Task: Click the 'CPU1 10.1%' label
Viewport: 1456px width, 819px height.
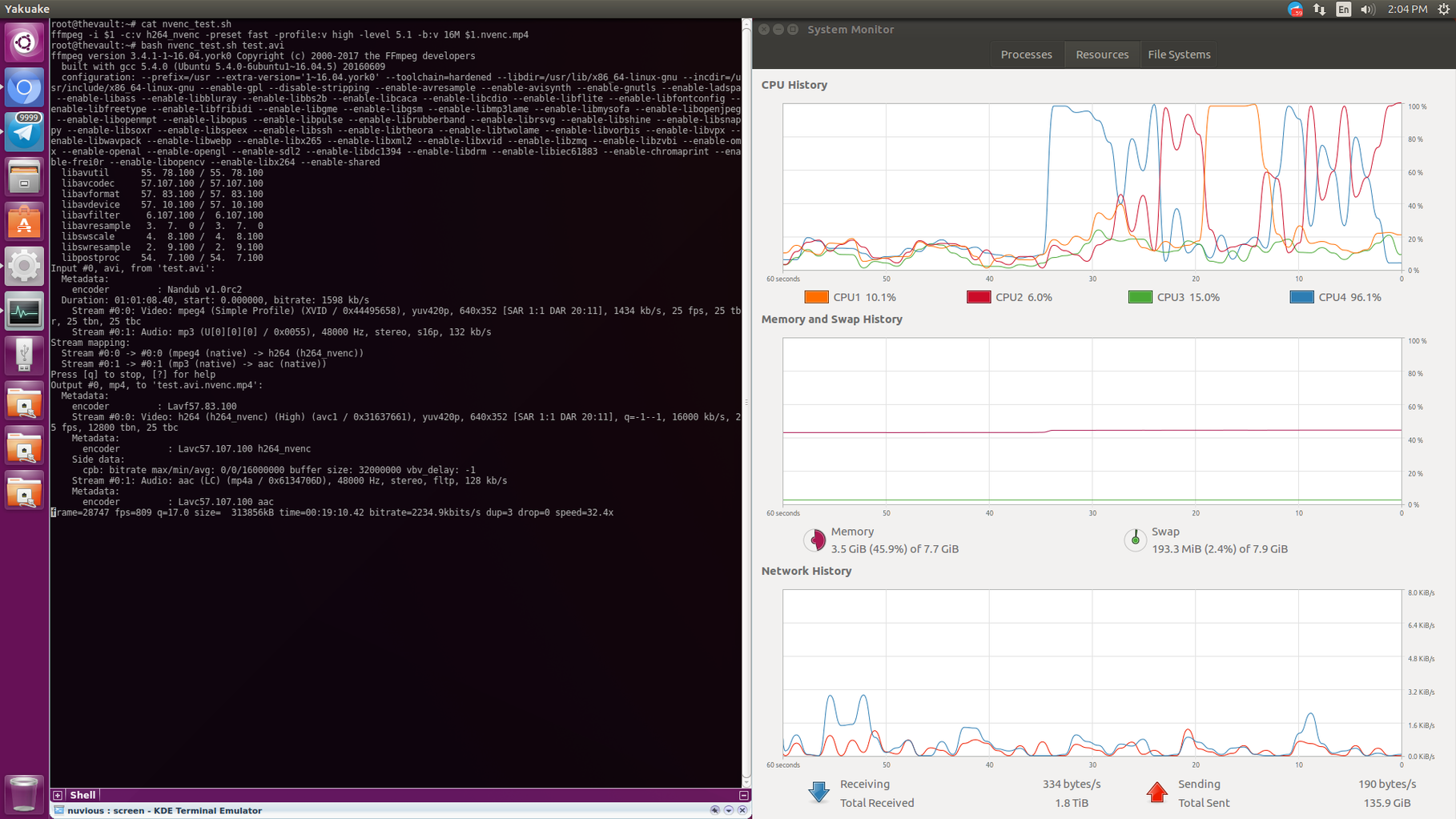Action: [864, 297]
